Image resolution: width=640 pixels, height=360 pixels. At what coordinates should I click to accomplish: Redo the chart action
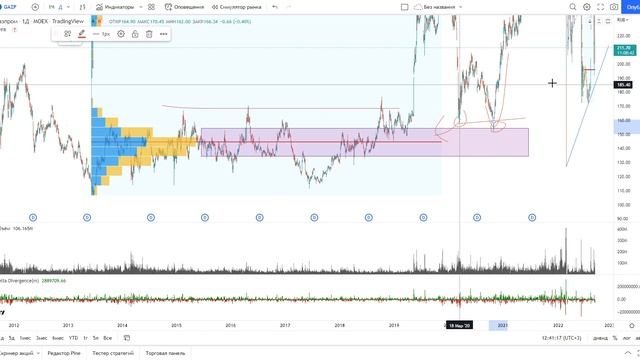[289, 7]
